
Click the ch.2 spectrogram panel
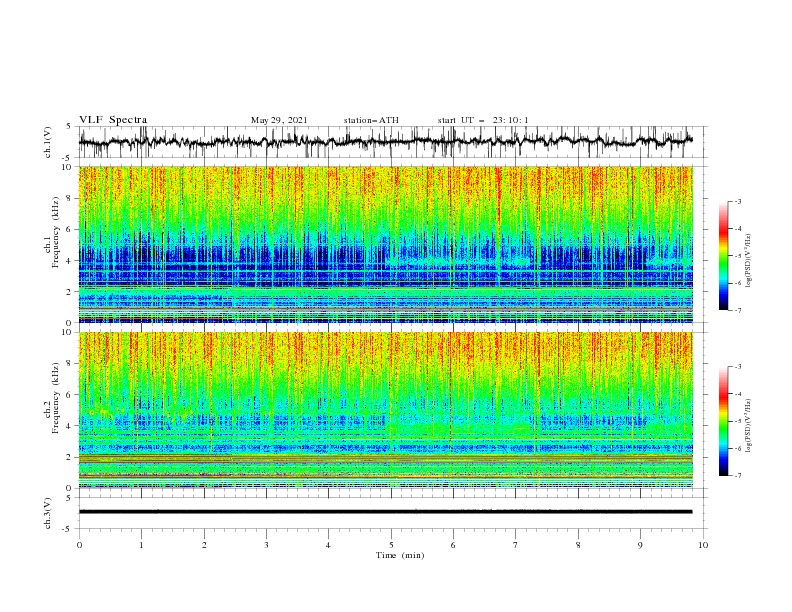click(386, 410)
